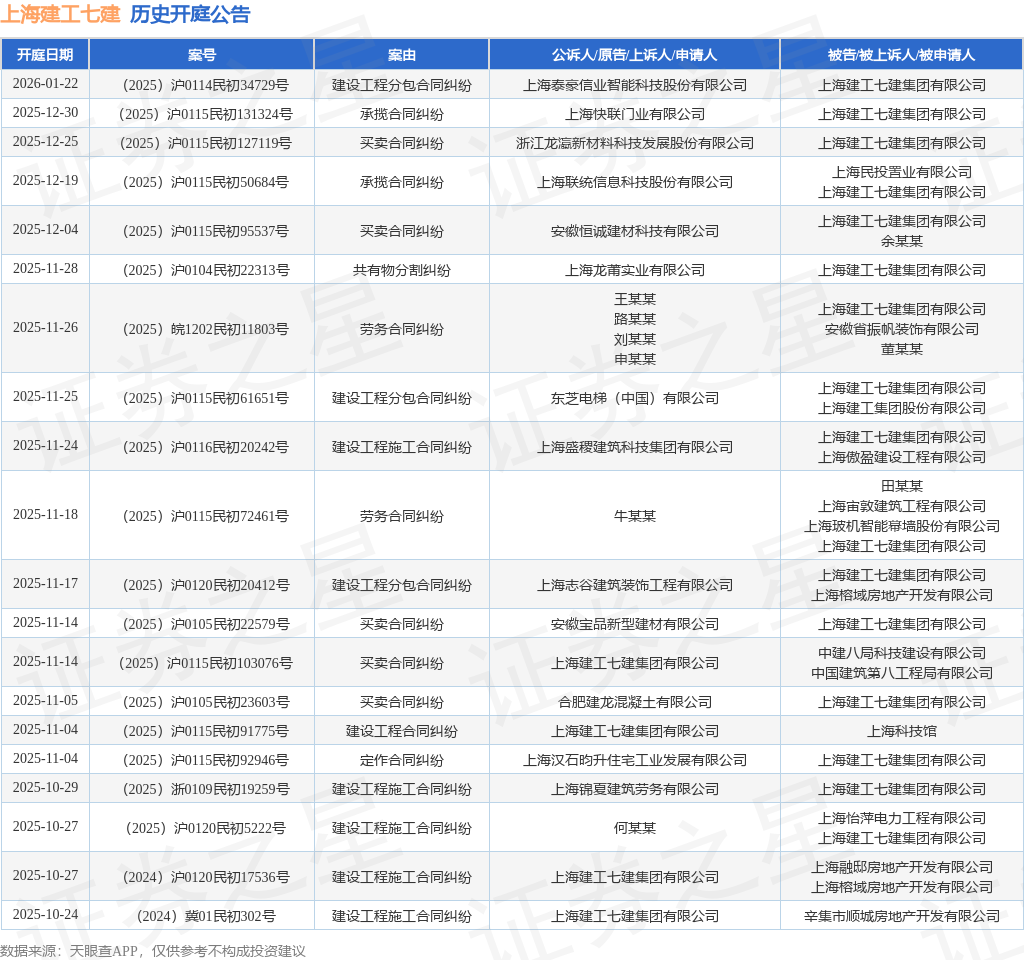Click plaintiff 上海锦夏建筑劳务有限公司
Image resolution: width=1024 pixels, height=960 pixels.
[635, 790]
